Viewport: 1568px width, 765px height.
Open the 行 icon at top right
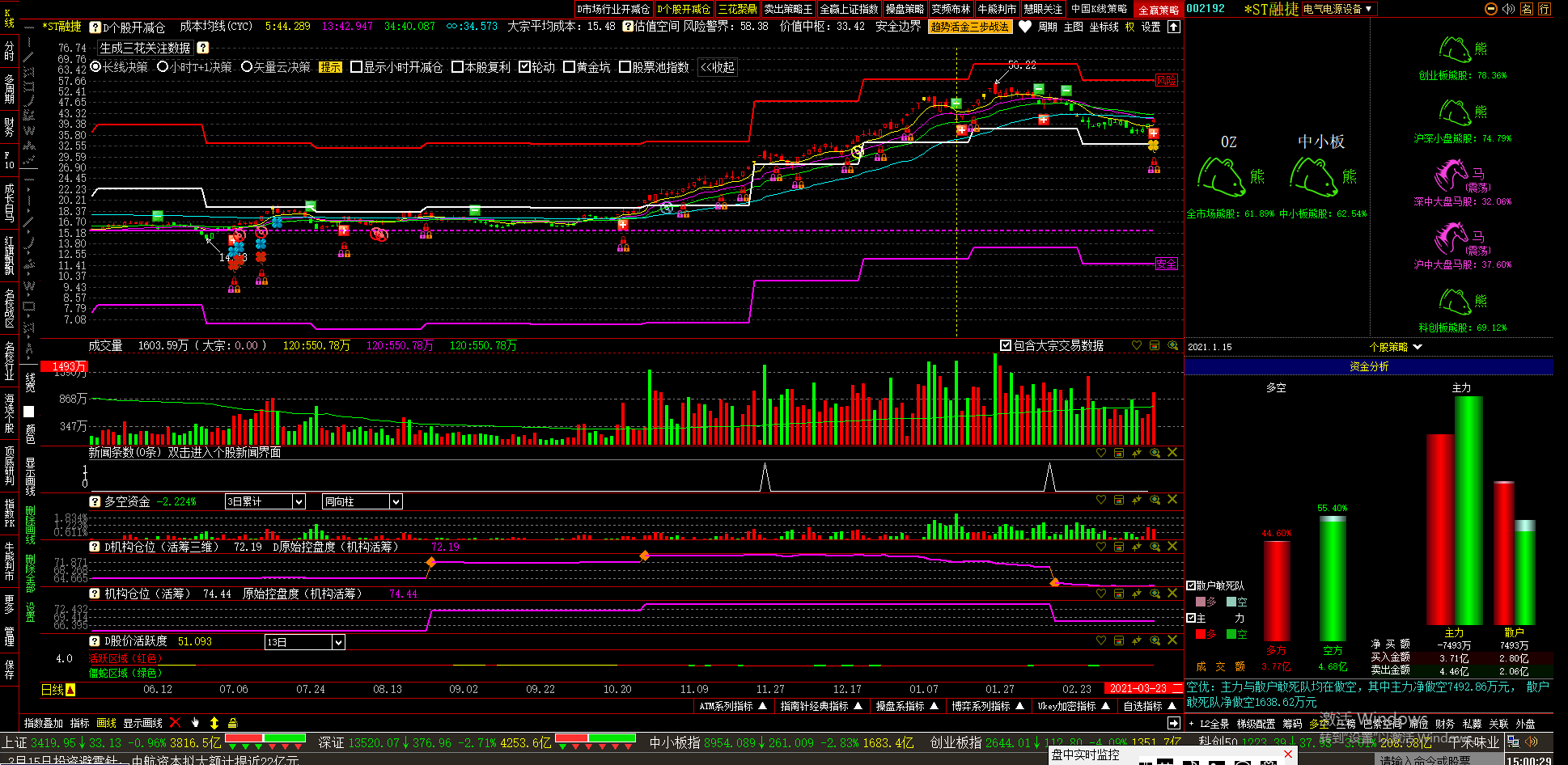(1545, 9)
